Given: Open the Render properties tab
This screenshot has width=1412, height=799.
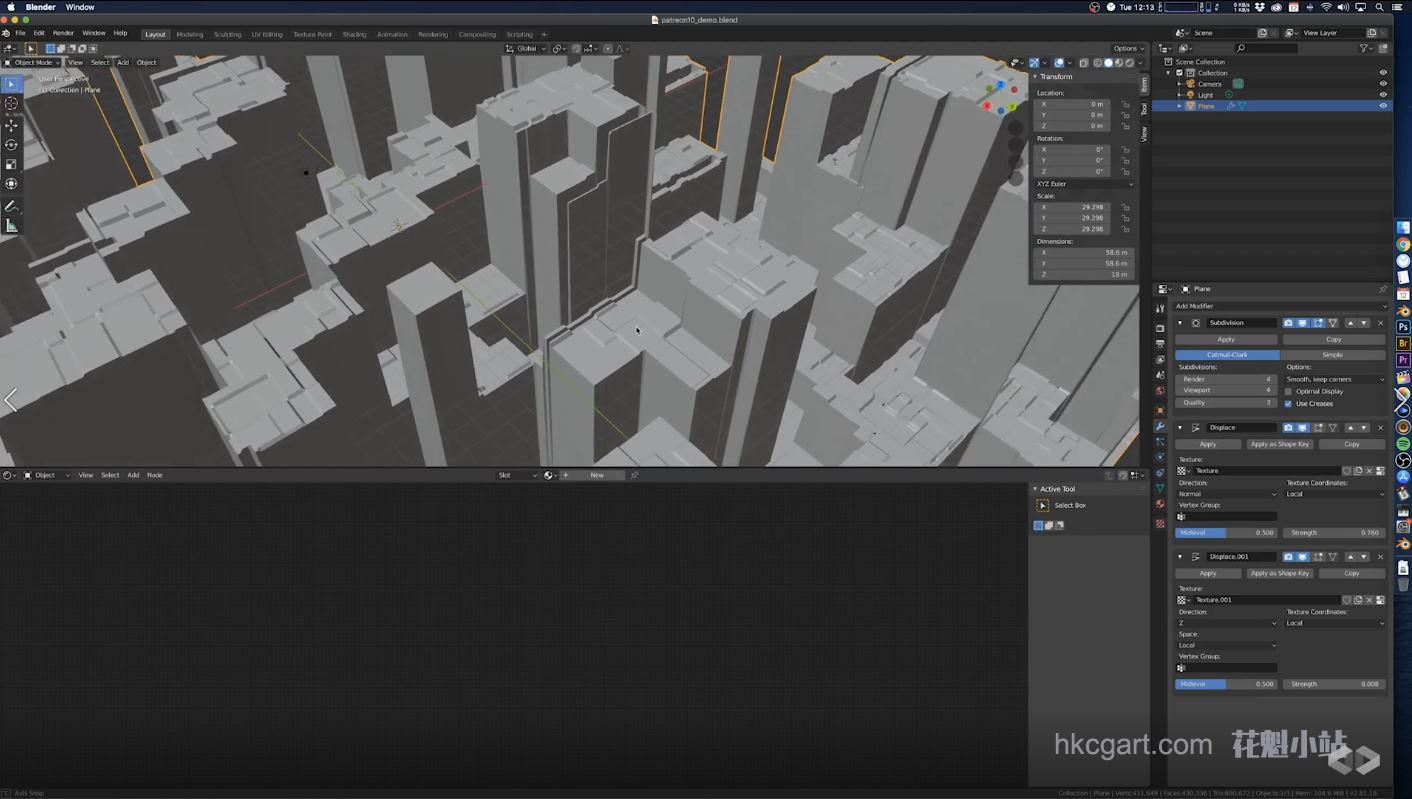Looking at the screenshot, I should 1160,328.
